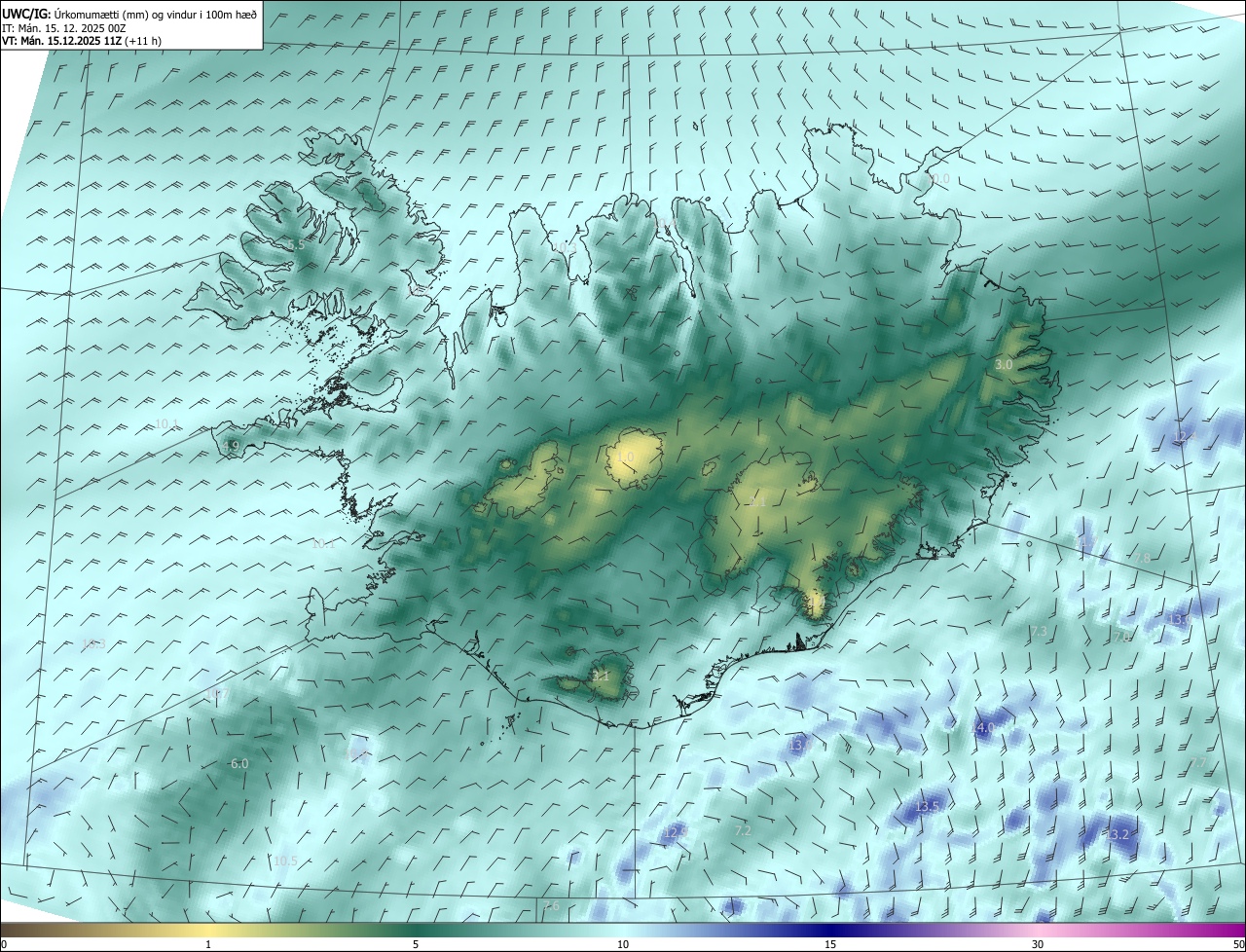Image resolution: width=1246 pixels, height=952 pixels.
Task: Click the dark navy band of the colour scale
Action: click(x=830, y=931)
